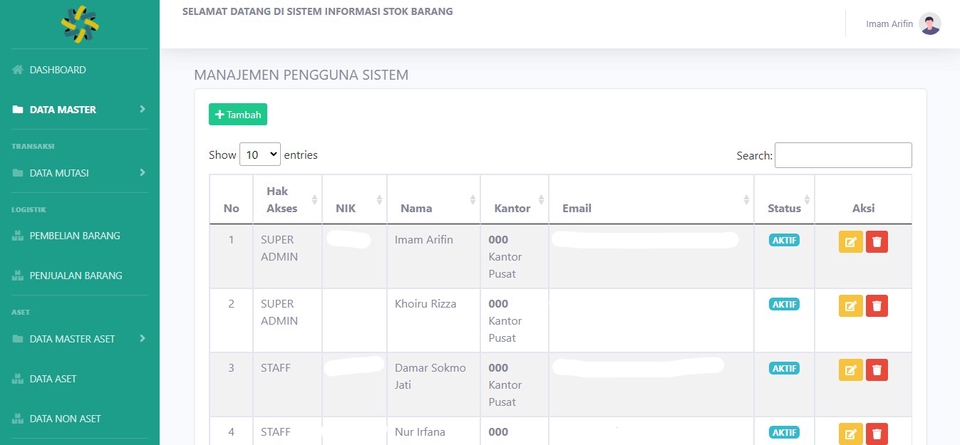The width and height of the screenshot is (960, 445).
Task: Click the AKTIF status badge for Imam Arifin
Action: (x=784, y=240)
